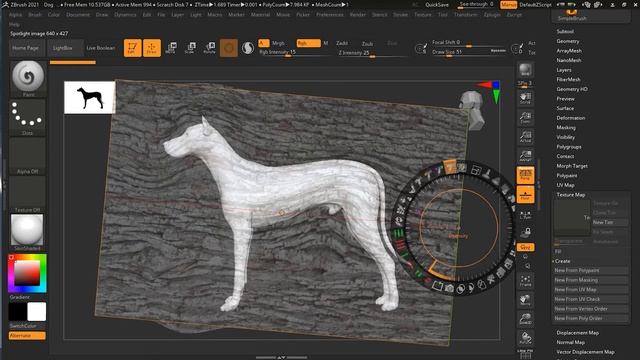
Task: Open the Alpha Off selector
Action: (28, 156)
